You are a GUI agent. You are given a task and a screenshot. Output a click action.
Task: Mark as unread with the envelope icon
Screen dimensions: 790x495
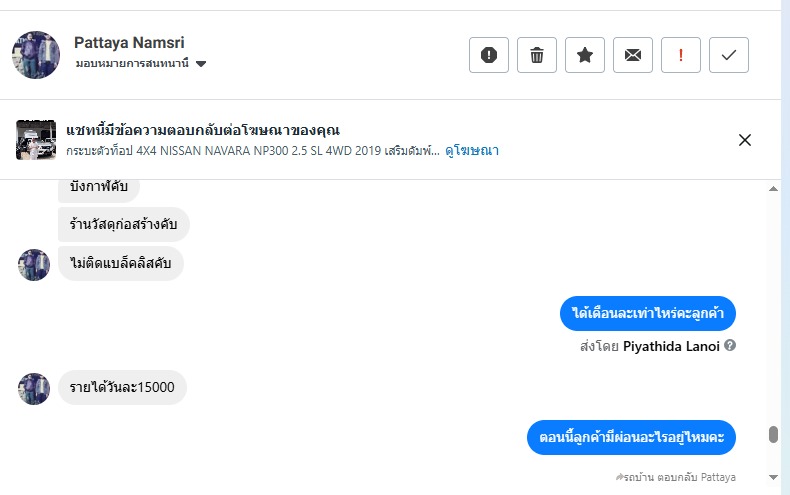[633, 55]
